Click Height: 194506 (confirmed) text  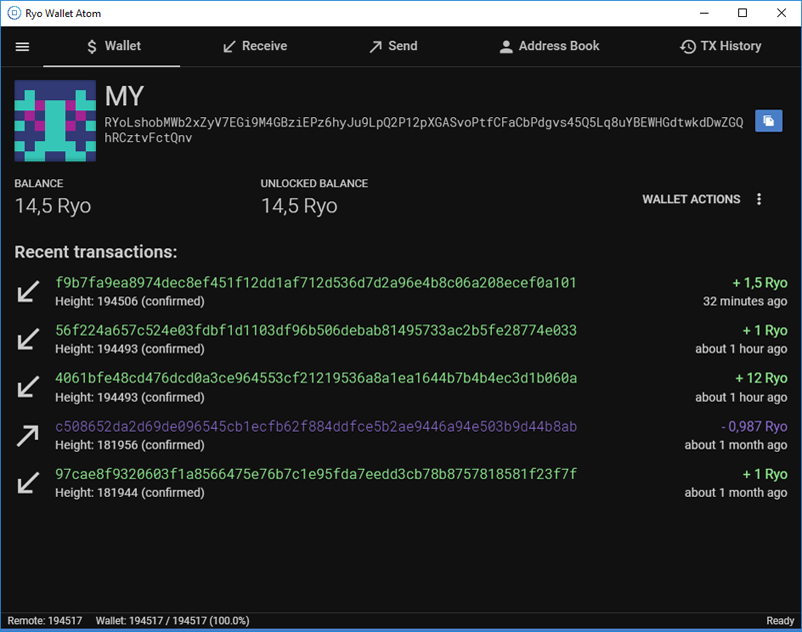[130, 301]
